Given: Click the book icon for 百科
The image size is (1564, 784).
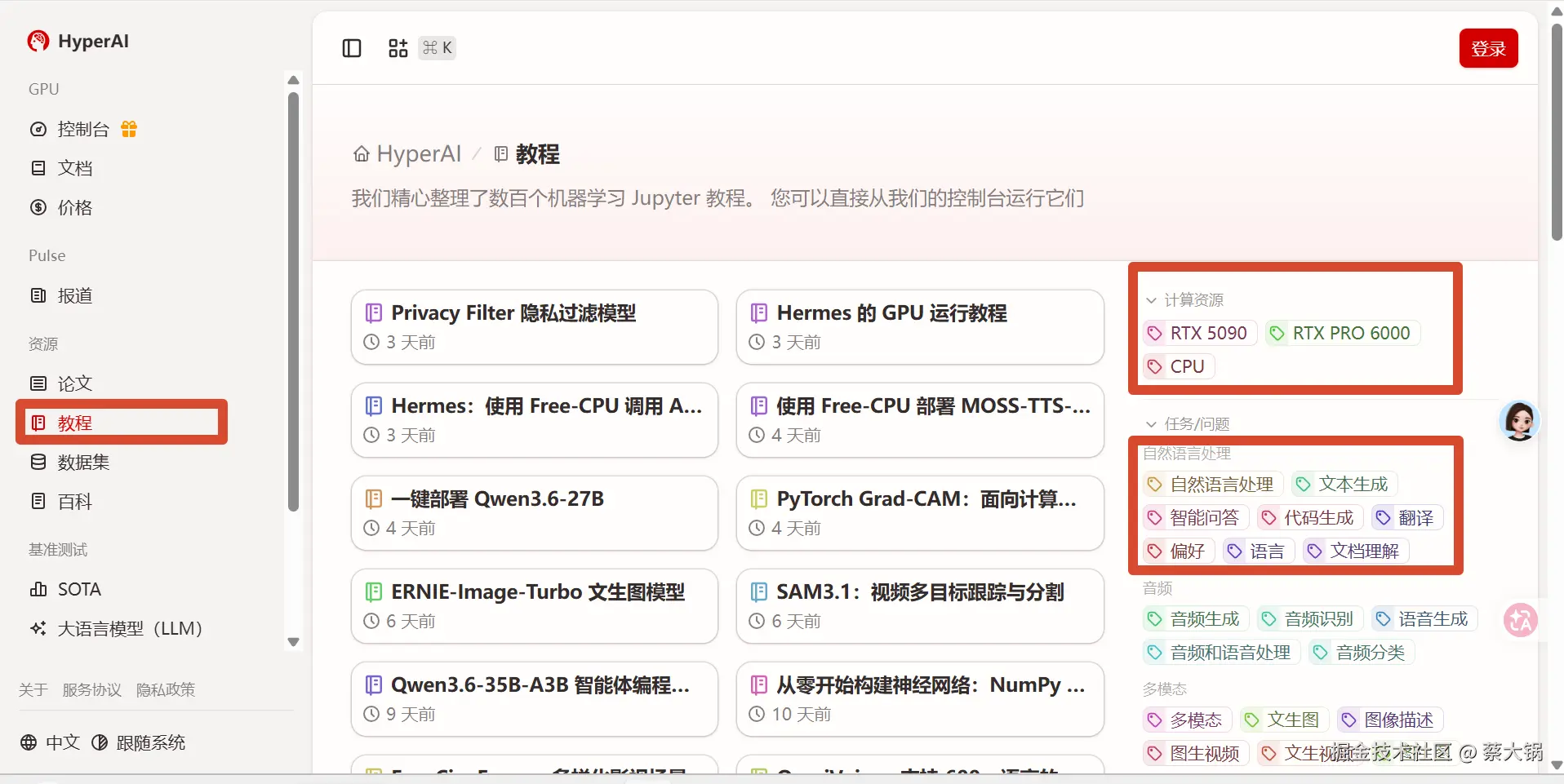Looking at the screenshot, I should click(38, 501).
